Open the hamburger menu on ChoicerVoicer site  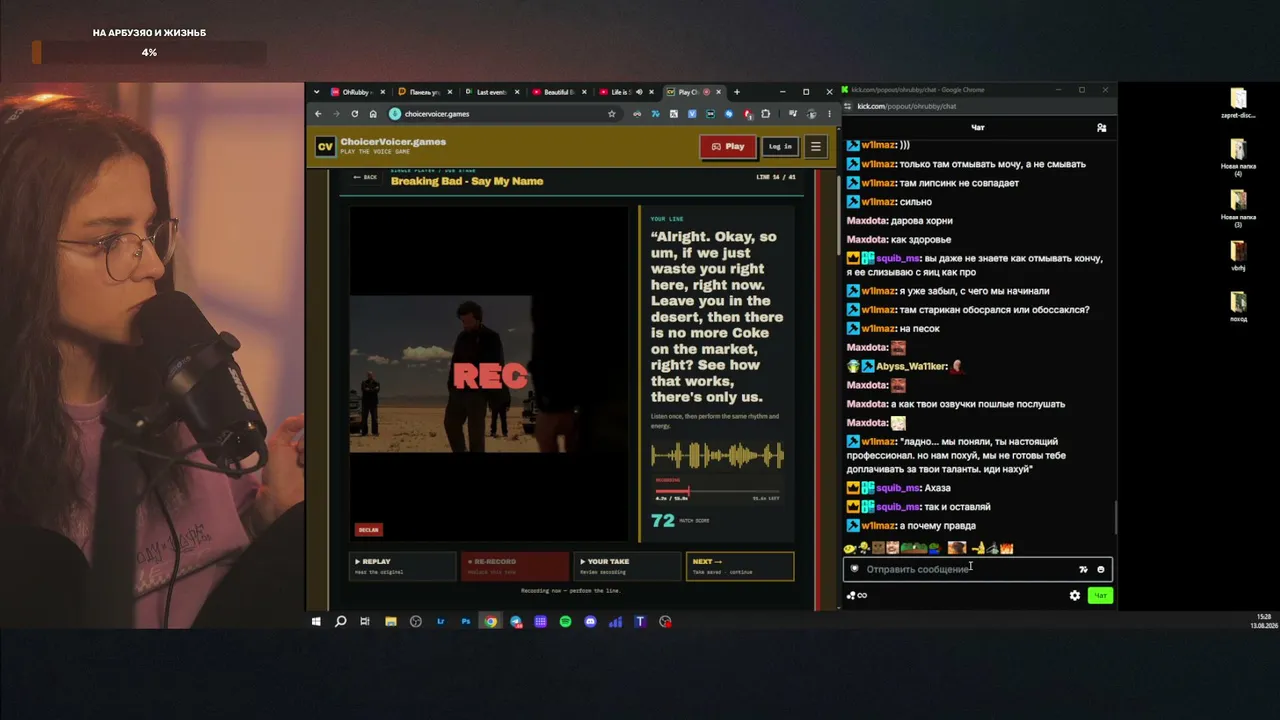[x=816, y=146]
